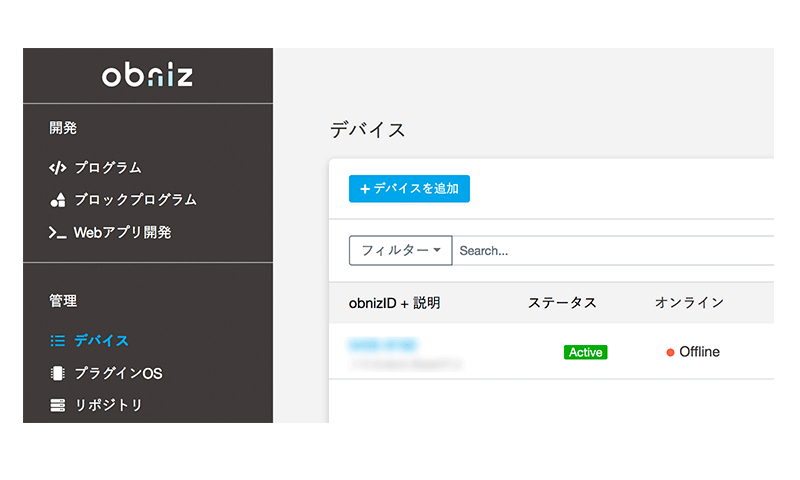Screen dimensions: 800x480
Task: Click the plus icon on デバイスを追加
Action: click(364, 189)
